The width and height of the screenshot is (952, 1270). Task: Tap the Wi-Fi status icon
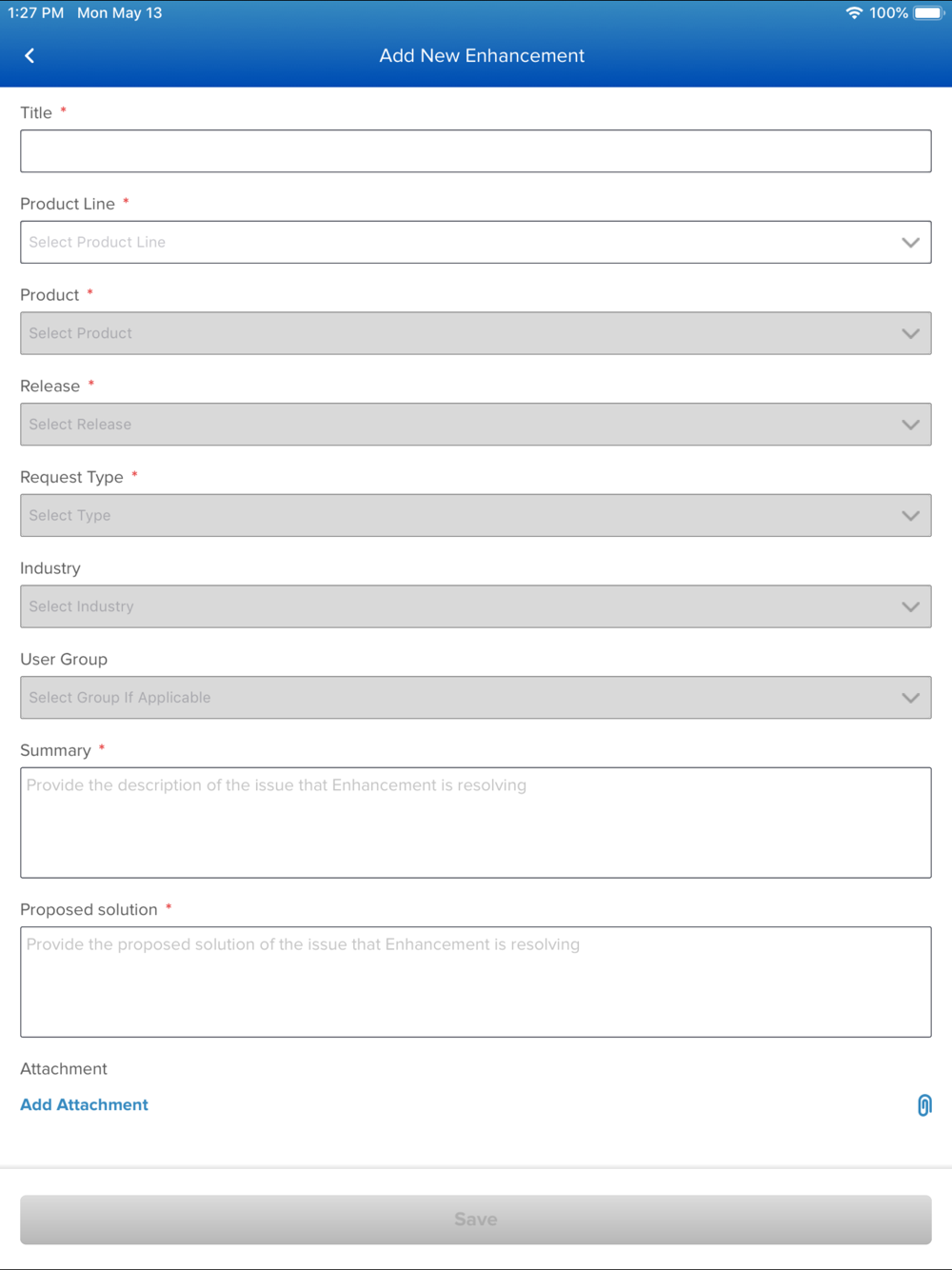pyautogui.click(x=854, y=13)
